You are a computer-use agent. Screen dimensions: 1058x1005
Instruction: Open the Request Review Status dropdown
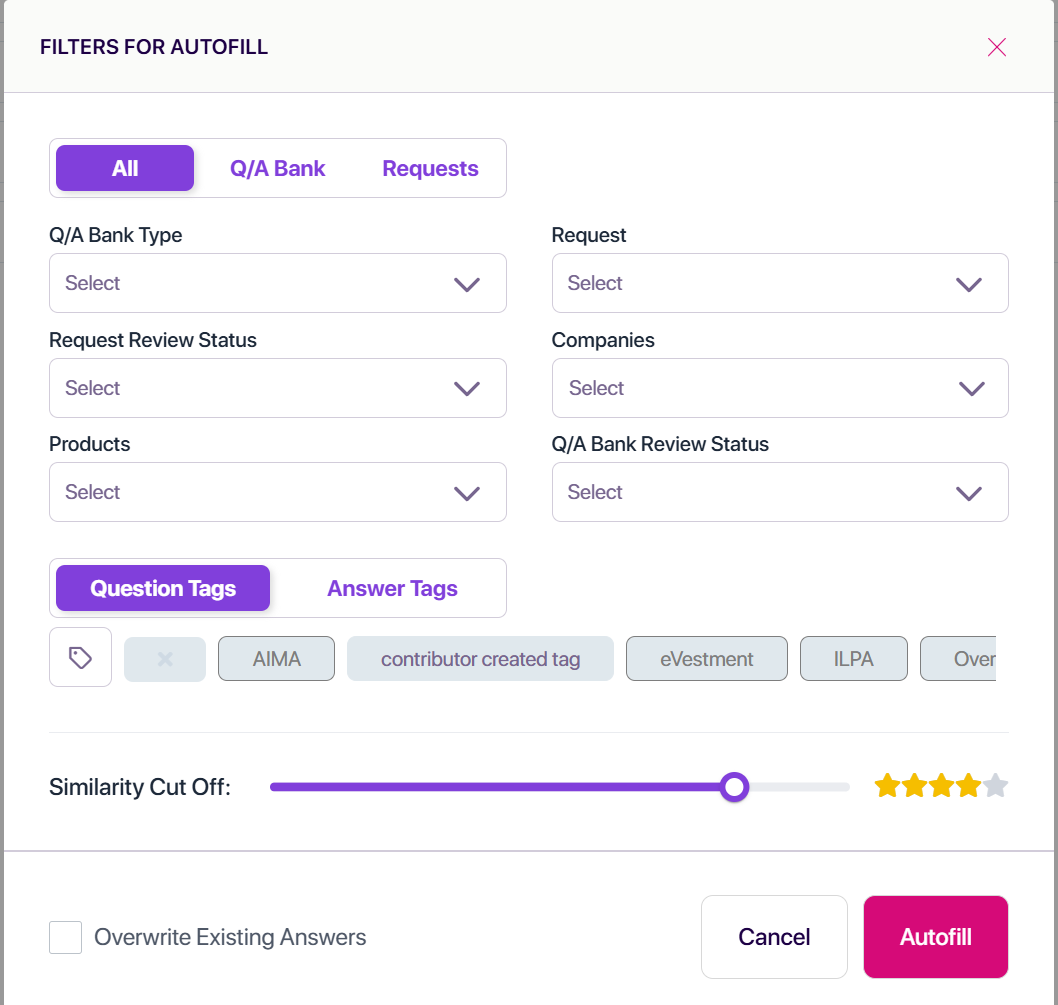click(277, 388)
